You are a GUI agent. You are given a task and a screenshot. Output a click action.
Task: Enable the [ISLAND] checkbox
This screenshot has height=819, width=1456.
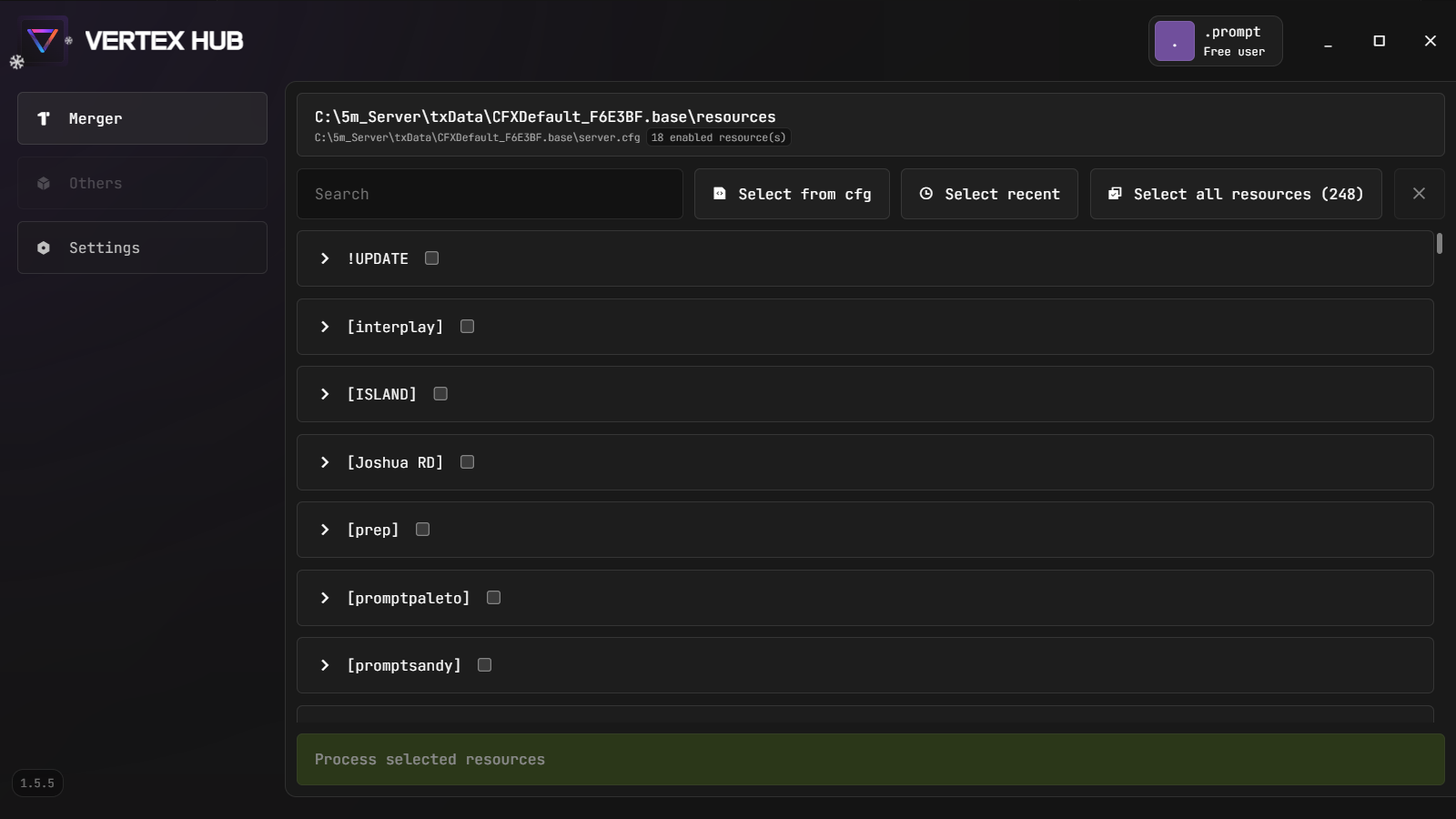440,393
